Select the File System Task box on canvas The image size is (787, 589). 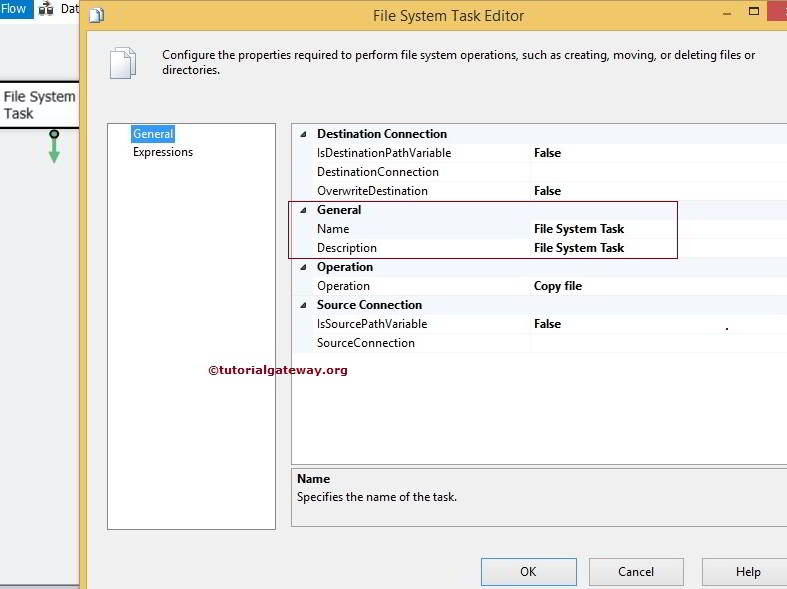pos(38,105)
